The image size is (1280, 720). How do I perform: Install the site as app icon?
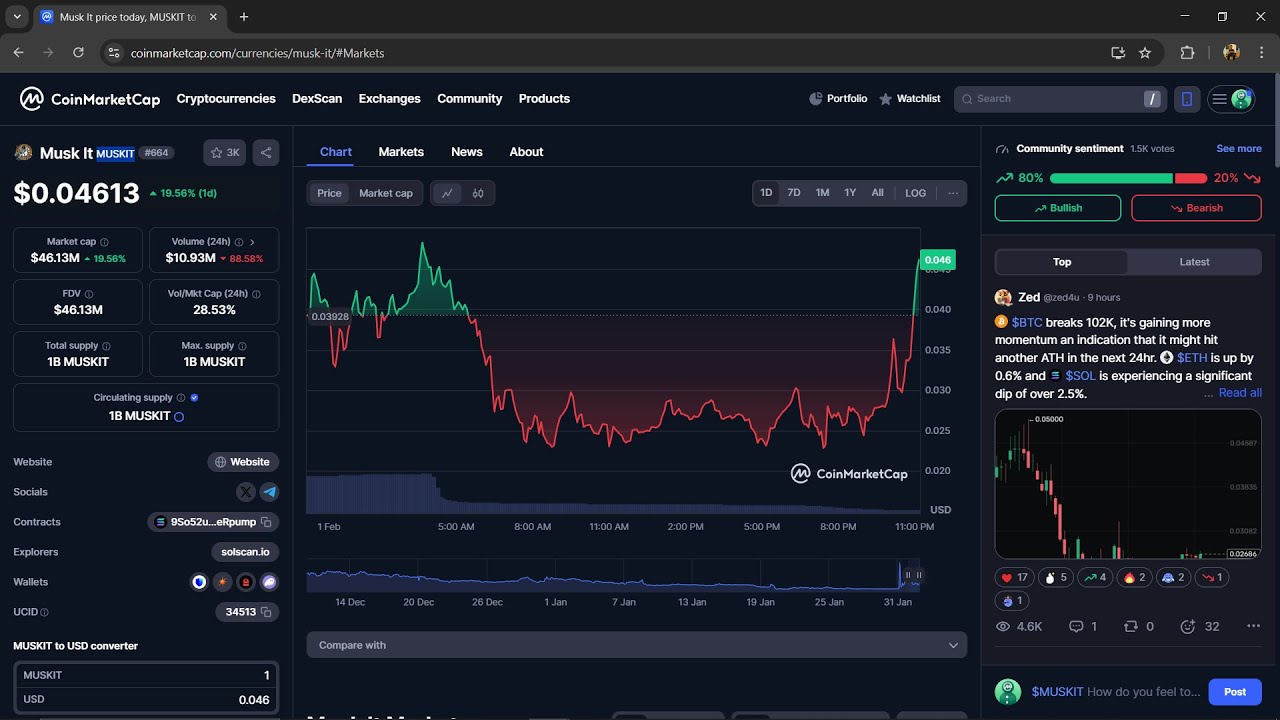coord(1118,53)
